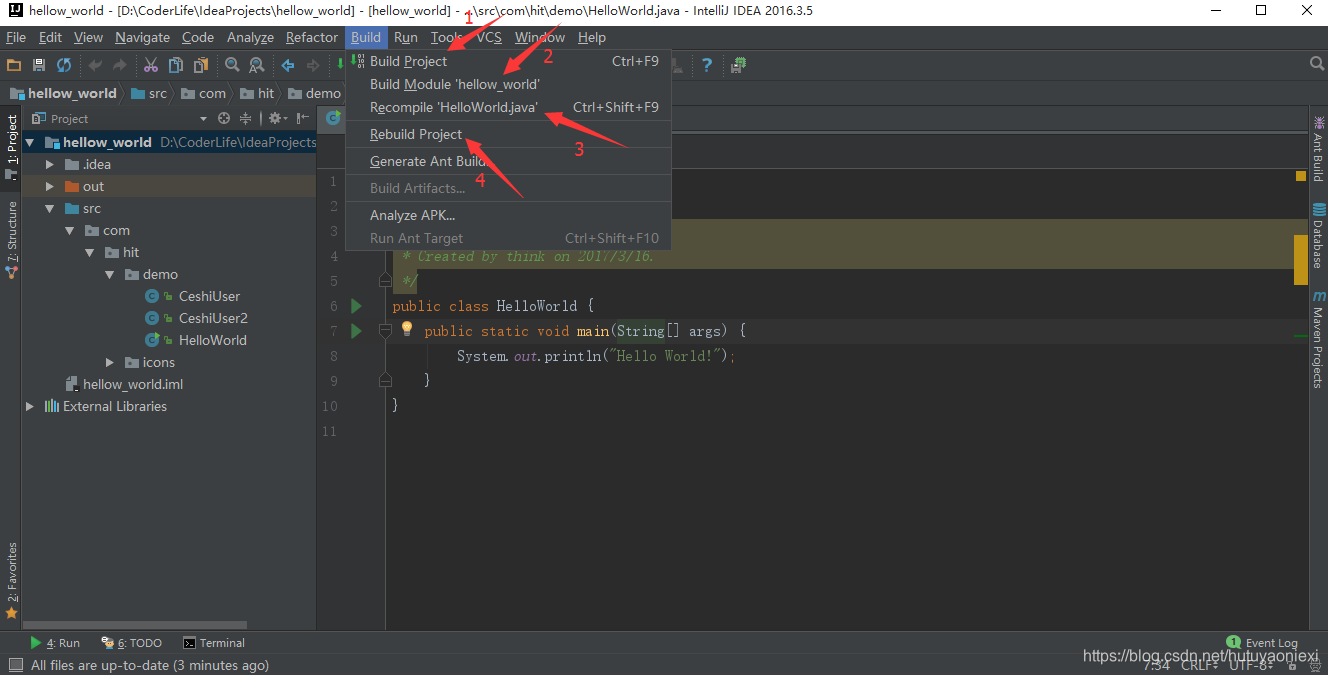Image resolution: width=1328 pixels, height=675 pixels.
Task: Open the Refactor menu
Action: 312,37
